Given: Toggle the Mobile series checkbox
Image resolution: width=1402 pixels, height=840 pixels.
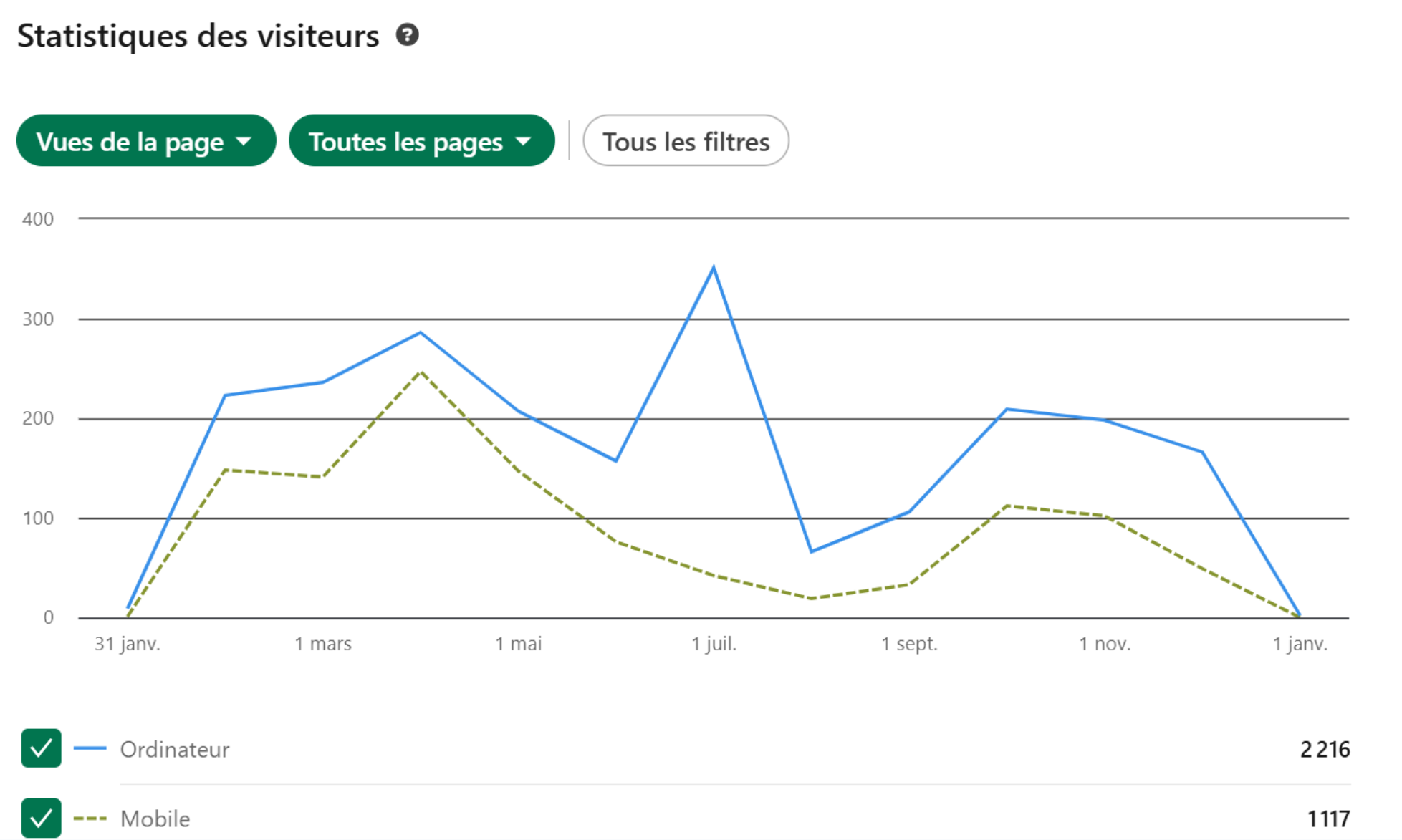Looking at the screenshot, I should (41, 817).
